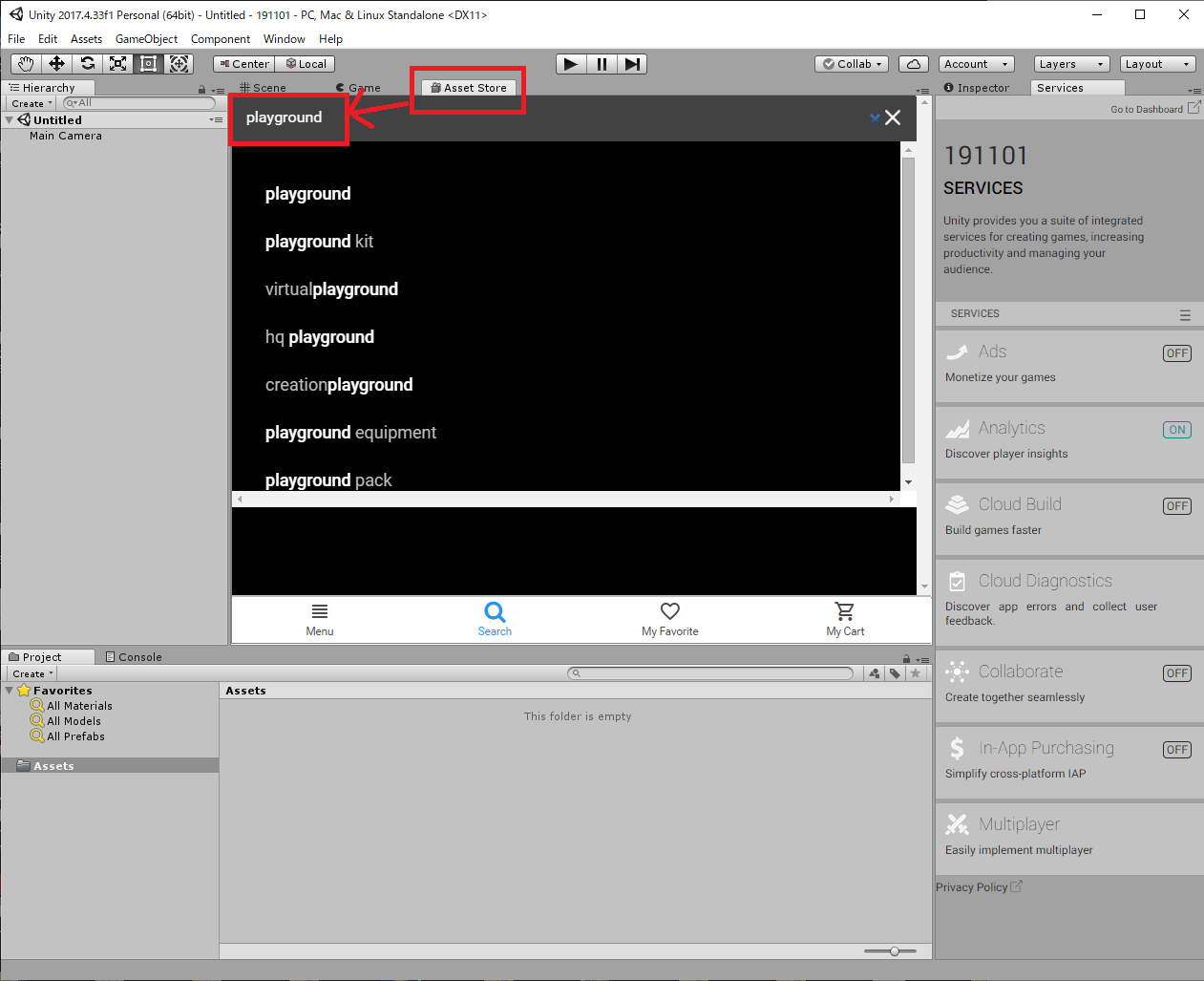
Task: Click Search by Label icon in Project panel
Action: [x=895, y=673]
